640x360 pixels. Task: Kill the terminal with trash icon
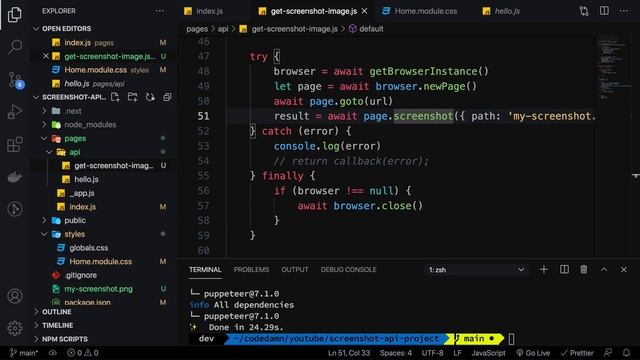pos(584,269)
